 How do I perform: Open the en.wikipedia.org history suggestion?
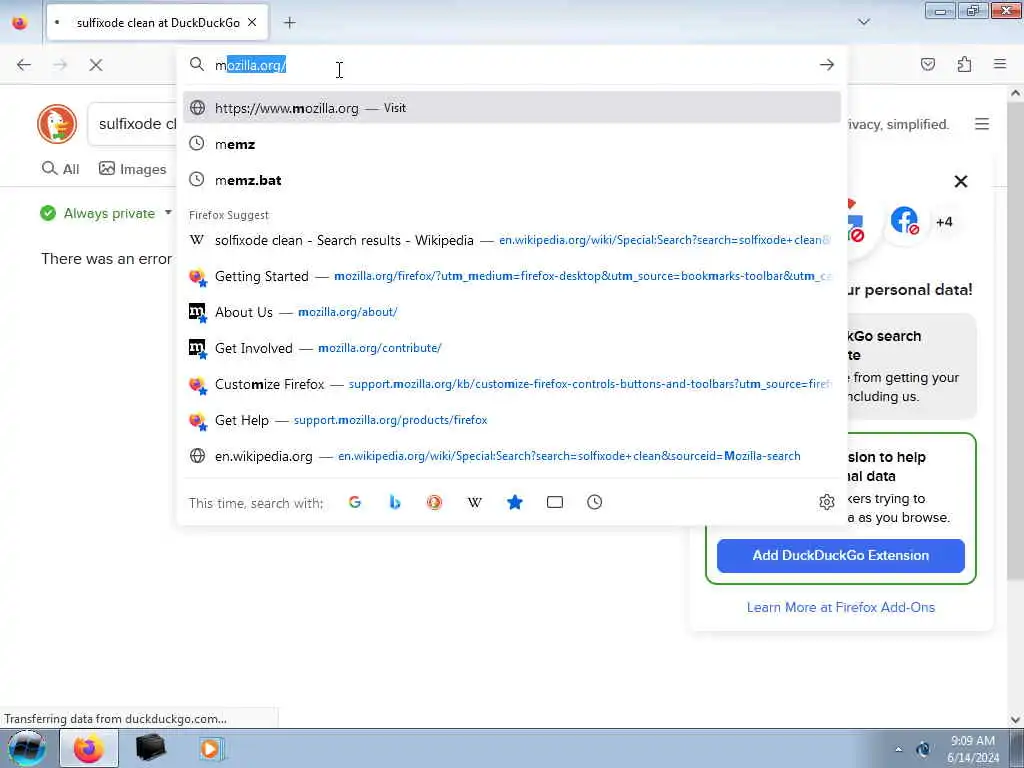[x=512, y=456]
